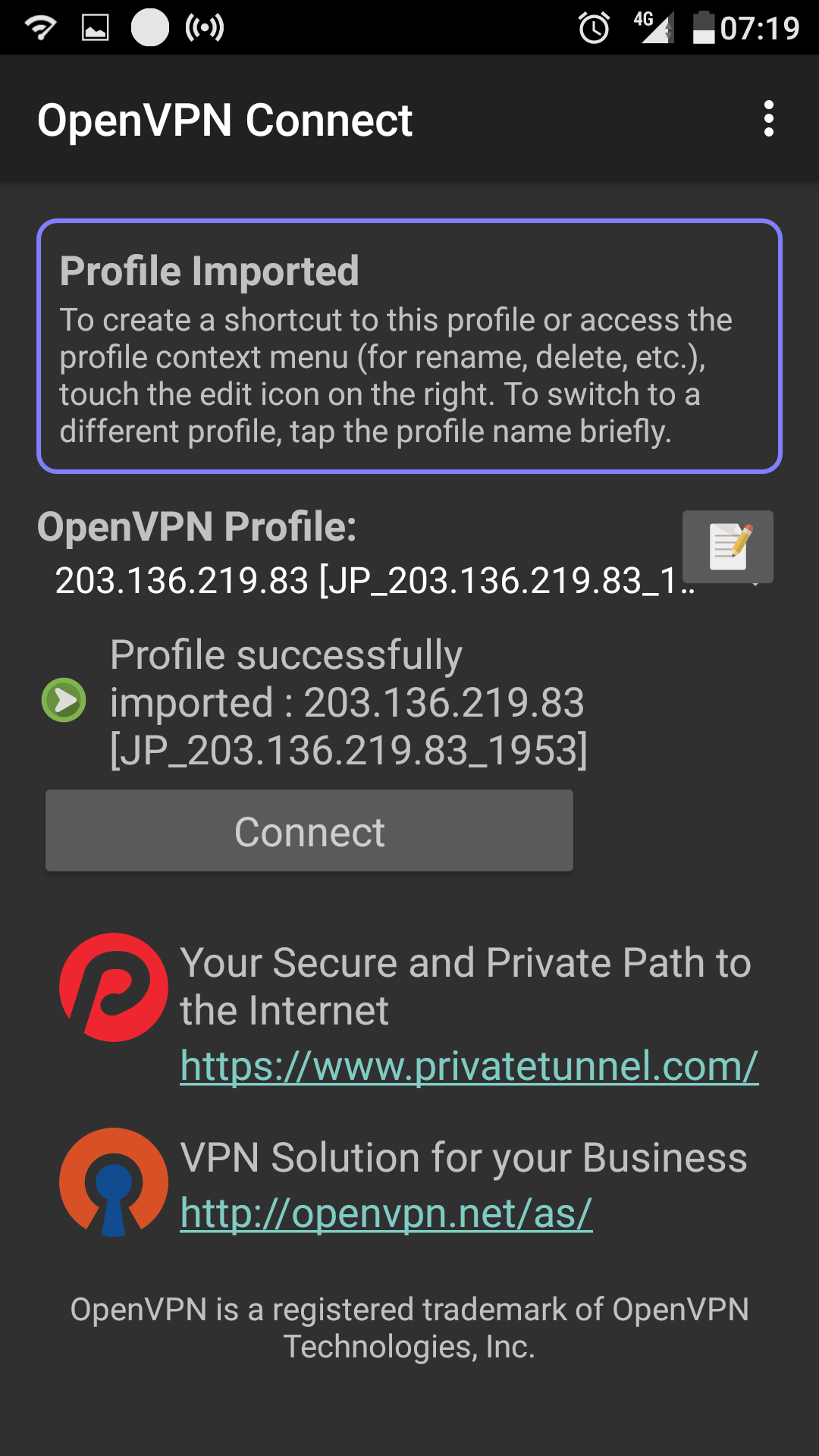Tap the profile edit pencil icon
This screenshot has height=1456, width=819.
tap(728, 546)
